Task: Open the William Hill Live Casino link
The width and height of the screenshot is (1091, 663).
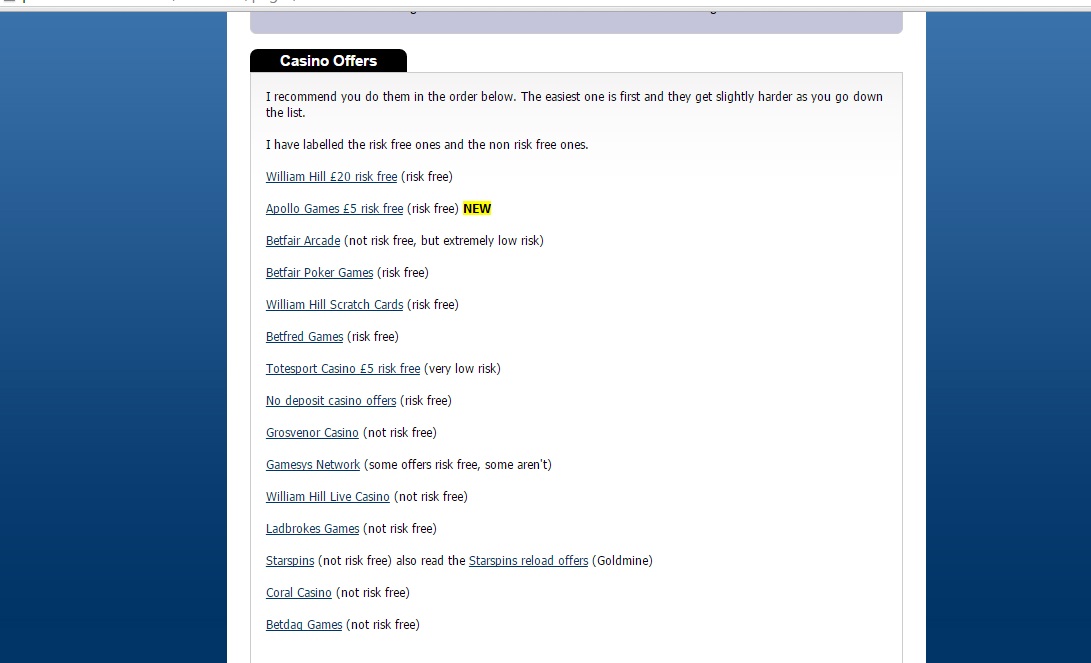Action: (327, 497)
